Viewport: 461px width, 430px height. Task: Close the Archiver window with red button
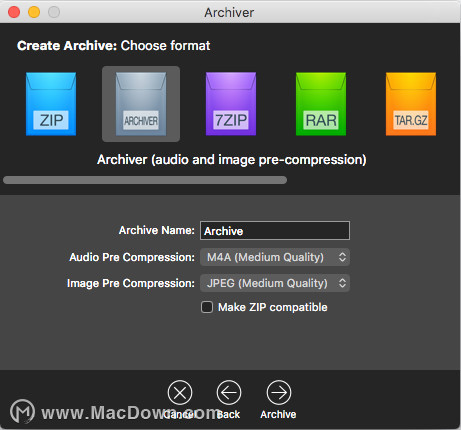14,12
